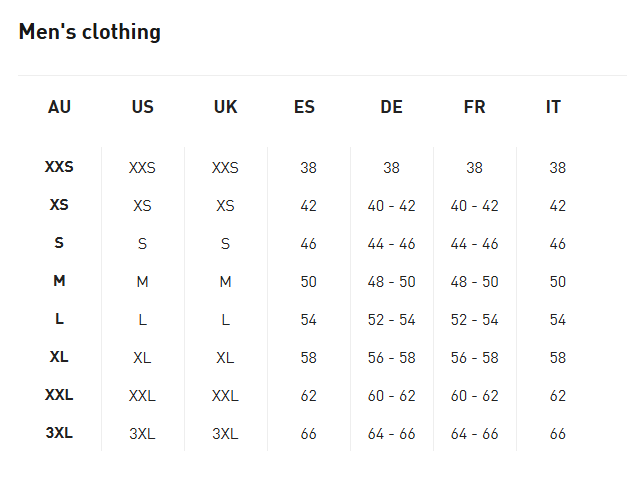Click the ES size 38 cell
The image size is (627, 483).
coord(308,168)
